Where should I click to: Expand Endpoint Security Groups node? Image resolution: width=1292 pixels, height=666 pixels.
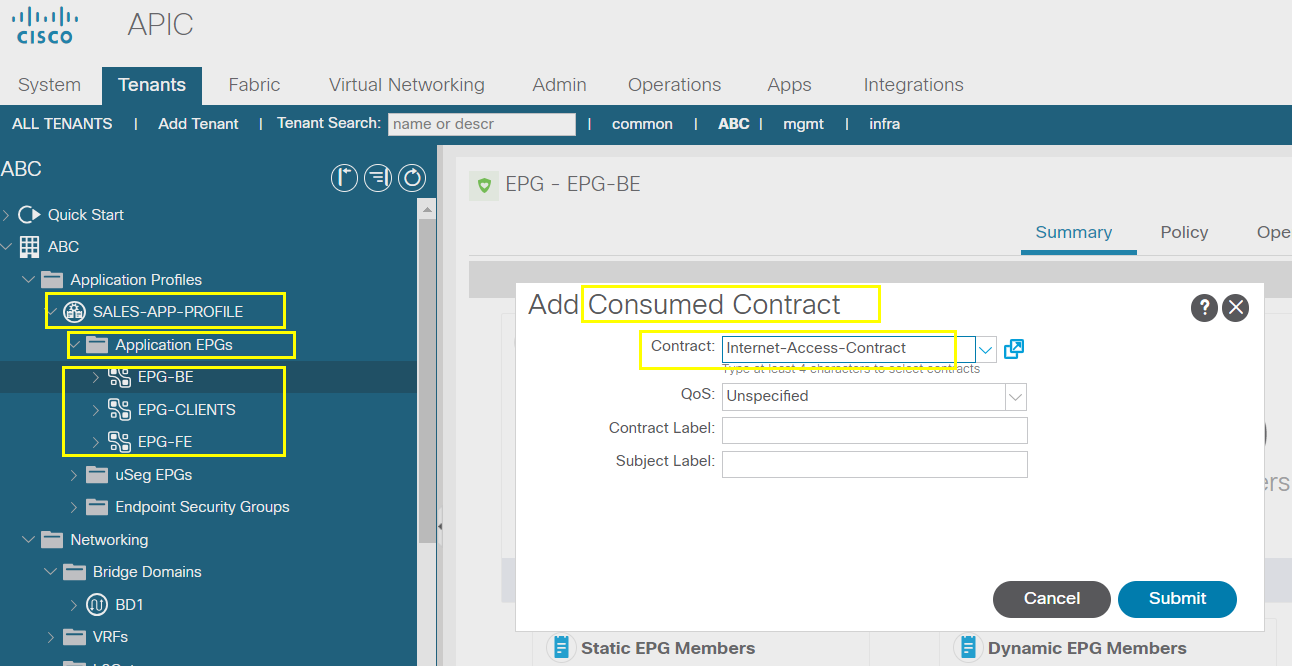74,507
